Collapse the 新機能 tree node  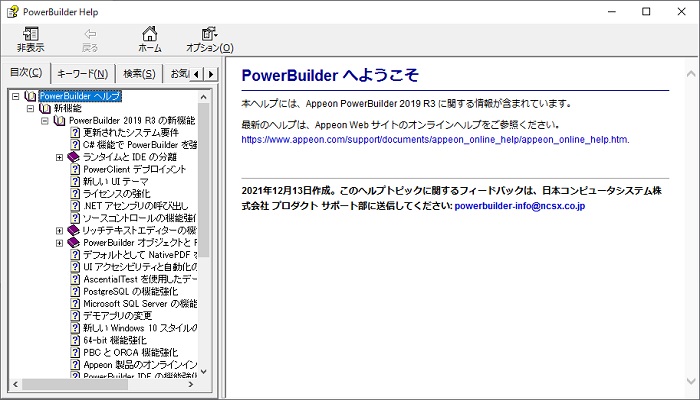pyautogui.click(x=30, y=108)
